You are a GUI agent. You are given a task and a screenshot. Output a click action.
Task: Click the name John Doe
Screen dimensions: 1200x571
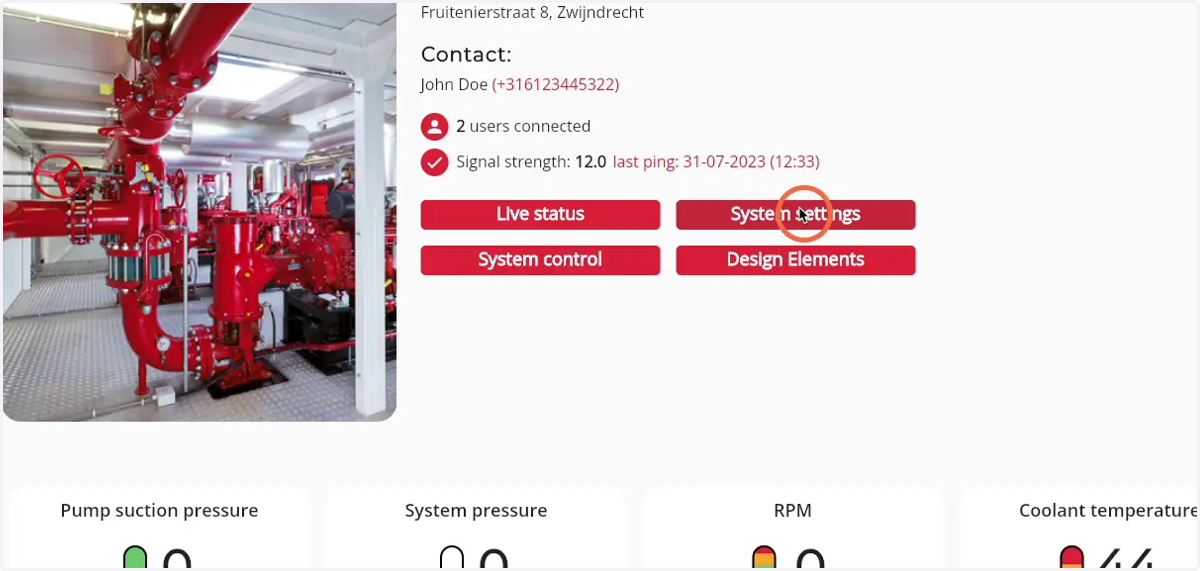(x=454, y=85)
